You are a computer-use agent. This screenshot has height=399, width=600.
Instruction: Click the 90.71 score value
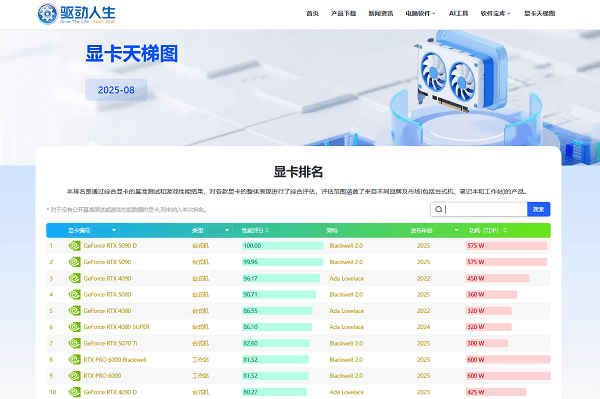click(250, 295)
